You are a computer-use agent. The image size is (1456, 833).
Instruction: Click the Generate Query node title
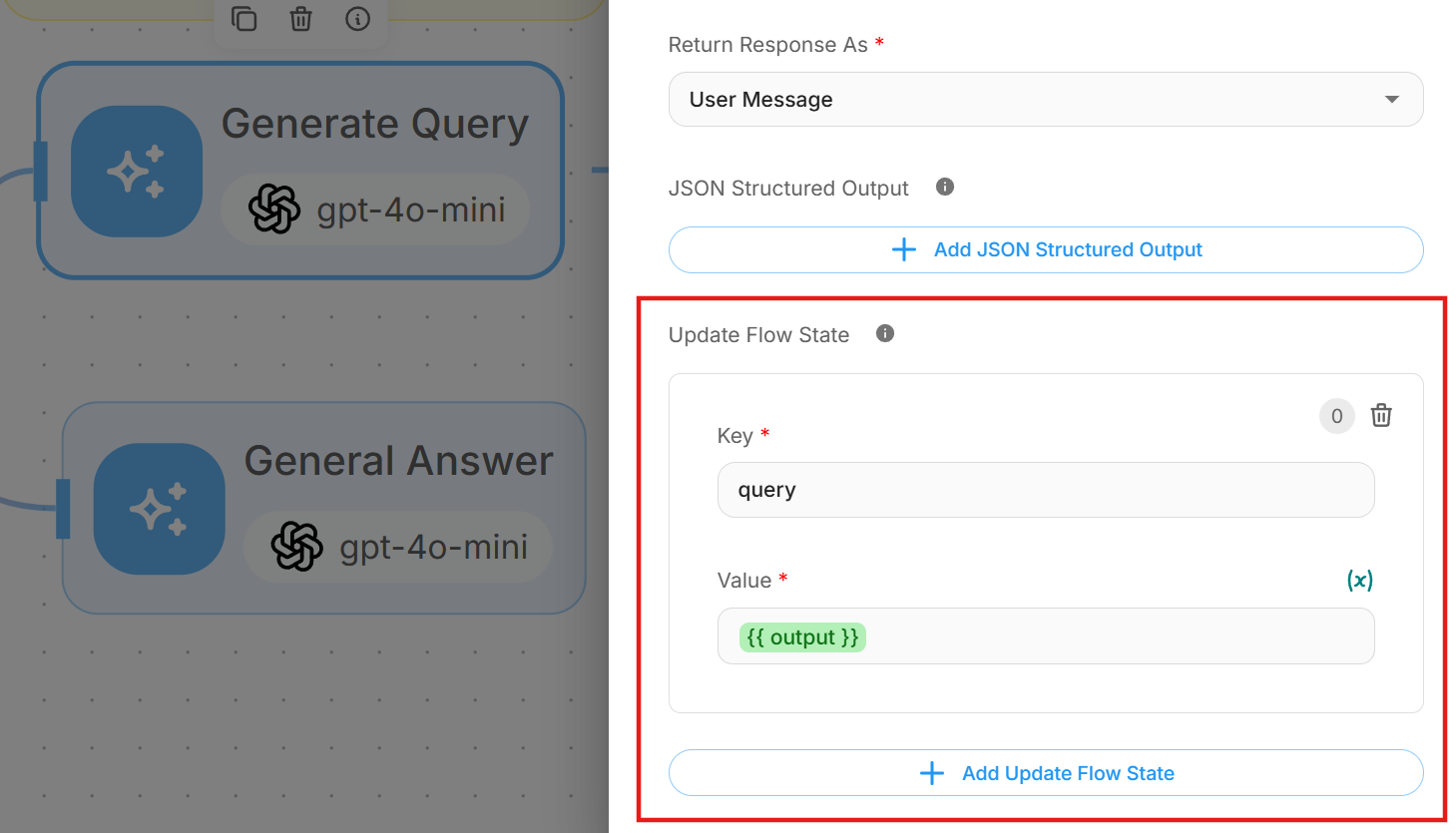(x=375, y=125)
